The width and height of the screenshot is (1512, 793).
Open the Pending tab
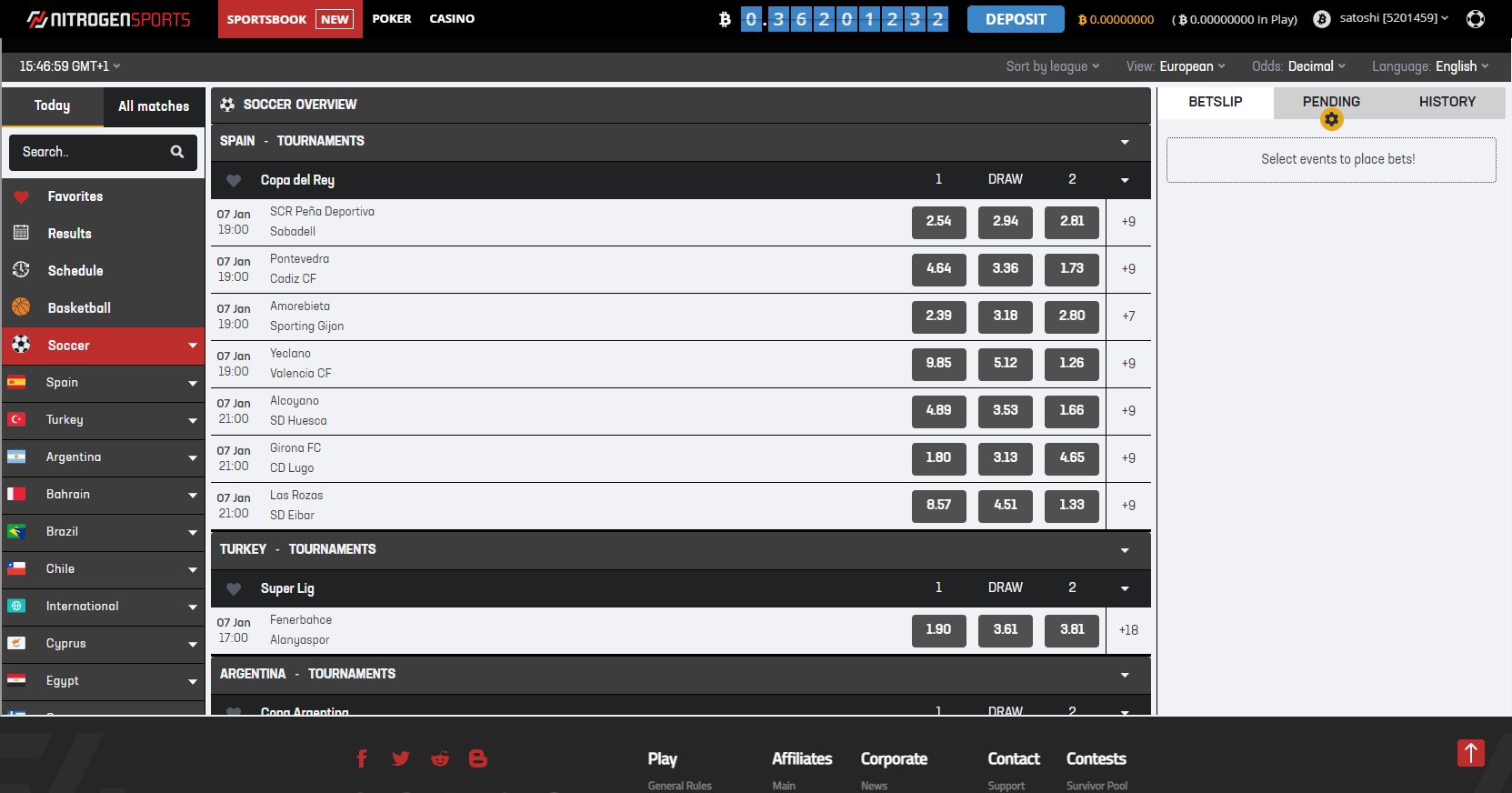pos(1331,102)
